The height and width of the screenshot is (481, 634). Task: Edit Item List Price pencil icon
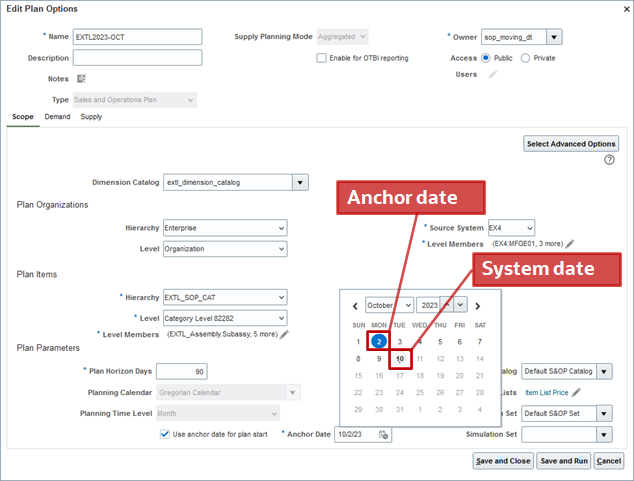coord(577,392)
